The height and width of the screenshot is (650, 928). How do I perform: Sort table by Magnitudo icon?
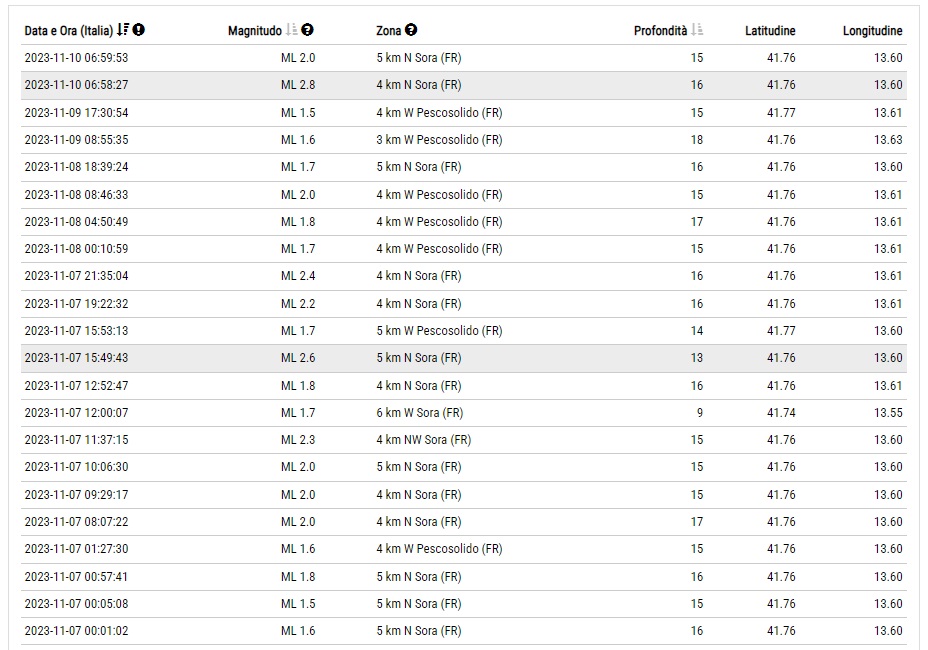292,30
